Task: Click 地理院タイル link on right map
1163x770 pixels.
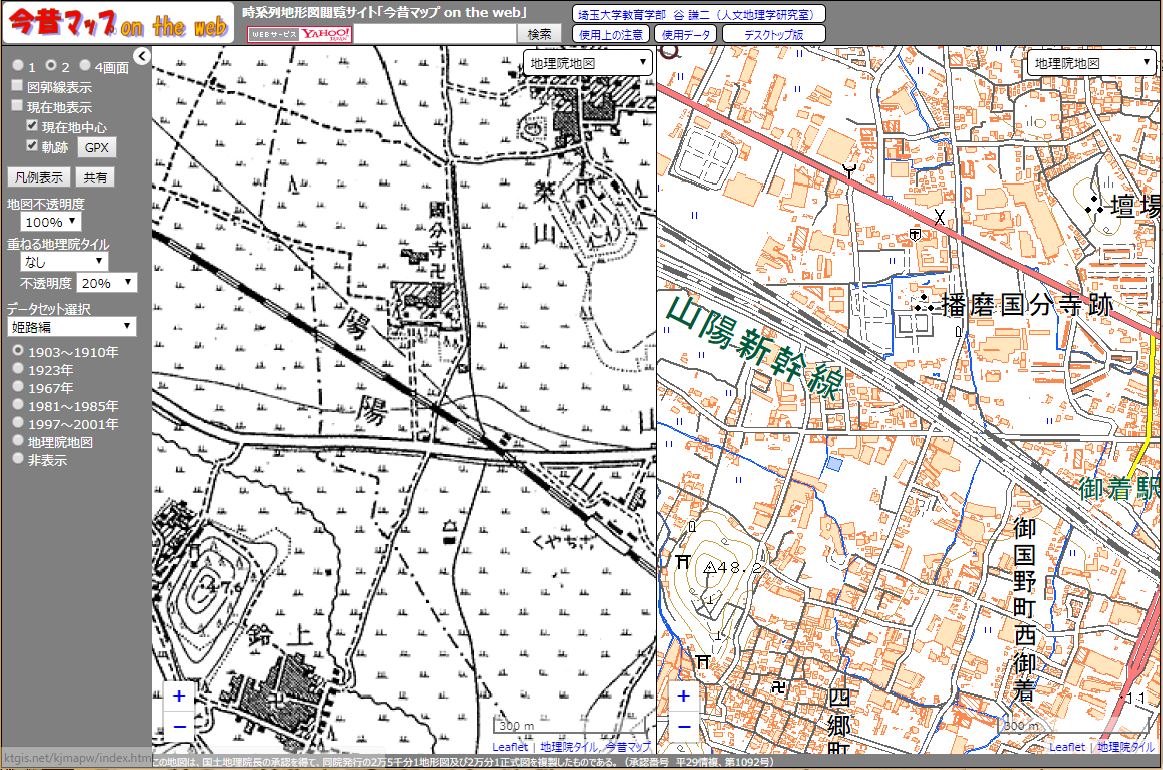Action: (1125, 747)
